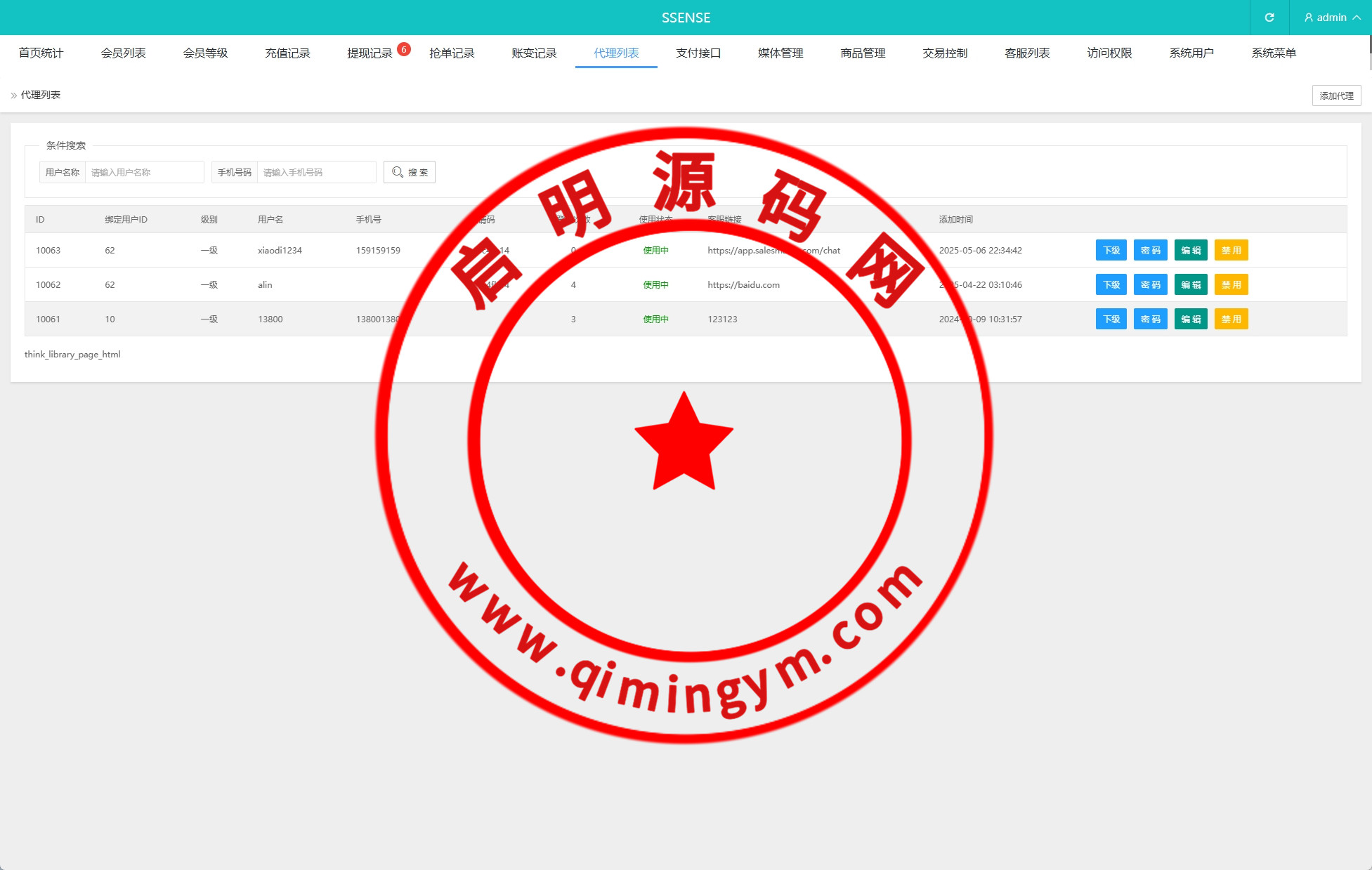1372x870 pixels.
Task: Open the 会员列表 tab
Action: (x=123, y=53)
